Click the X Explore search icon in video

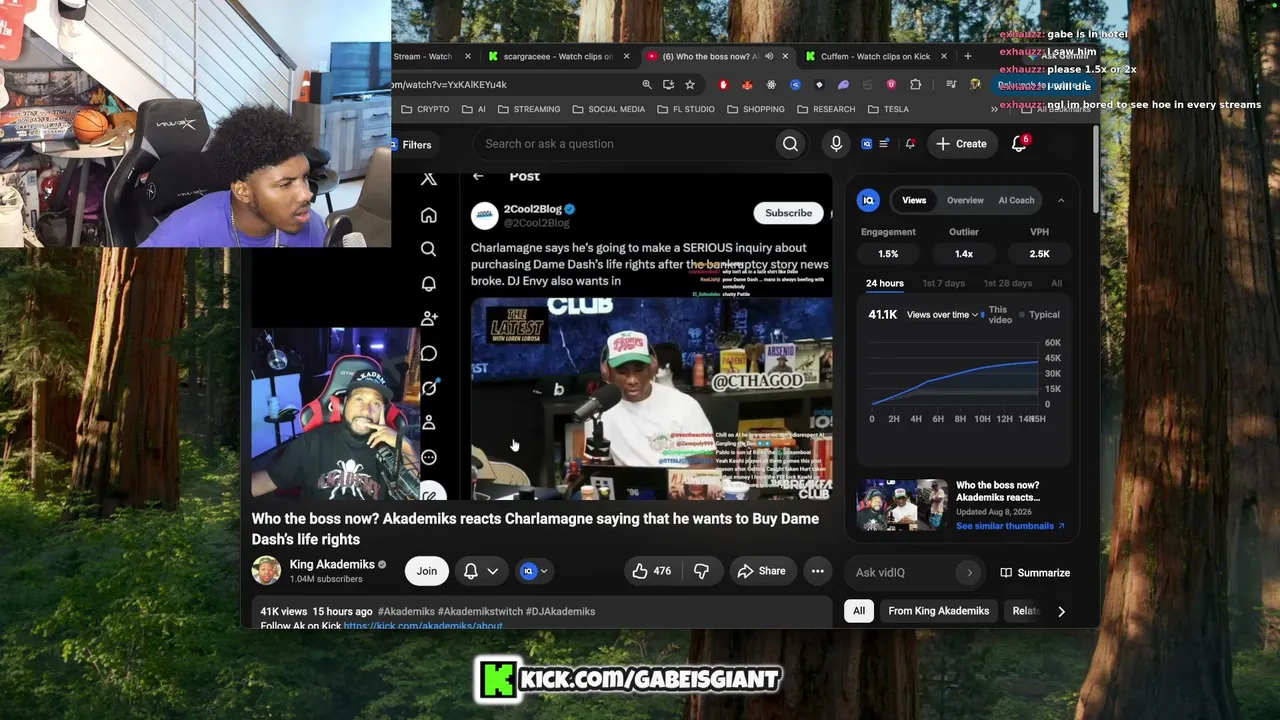429,249
